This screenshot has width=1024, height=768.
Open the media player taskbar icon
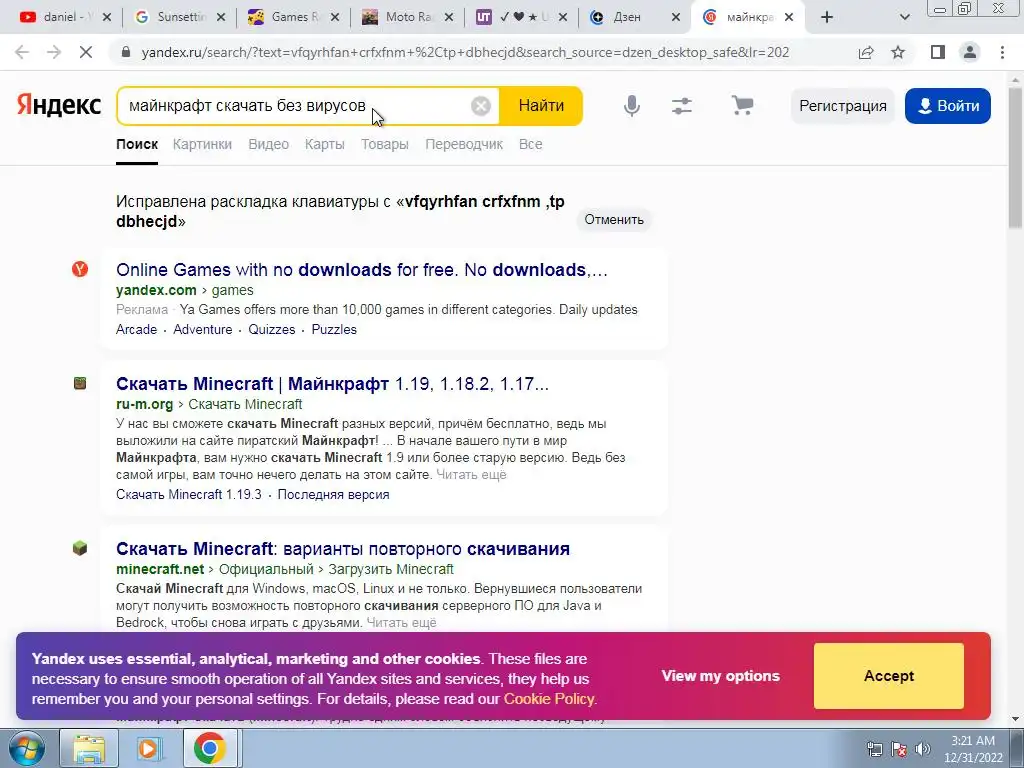(x=149, y=748)
